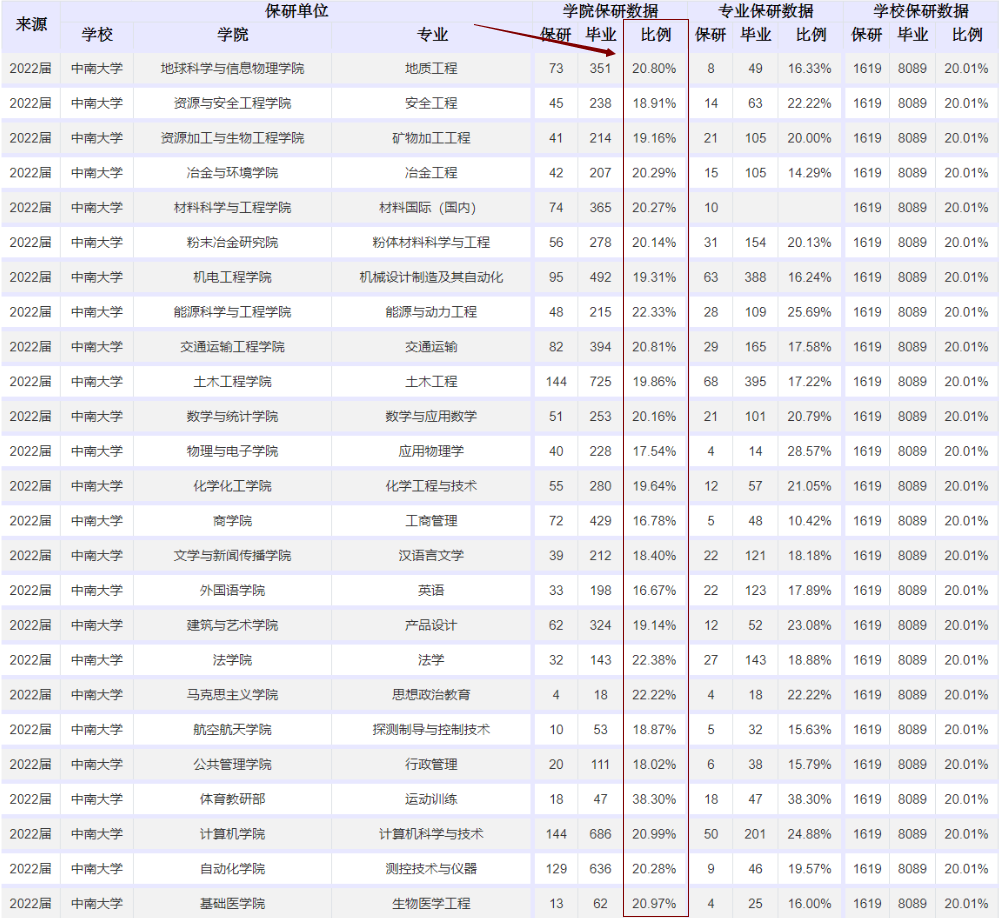Image resolution: width=999 pixels, height=921 pixels.
Task: Select the 计算机科学与技术 cell
Action: (x=431, y=834)
